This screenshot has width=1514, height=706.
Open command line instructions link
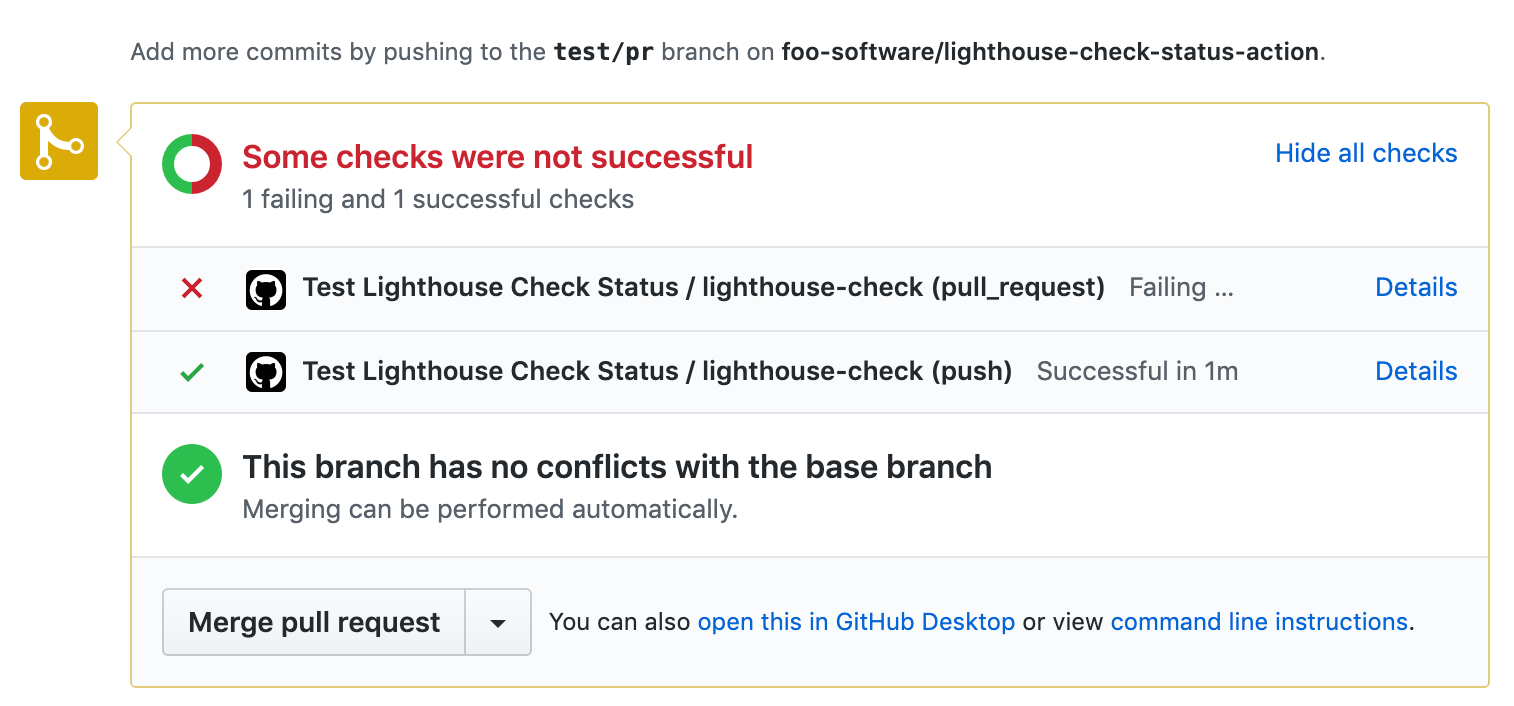1259,621
